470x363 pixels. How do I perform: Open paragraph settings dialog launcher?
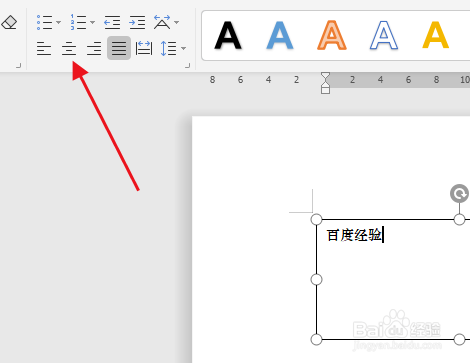click(188, 66)
